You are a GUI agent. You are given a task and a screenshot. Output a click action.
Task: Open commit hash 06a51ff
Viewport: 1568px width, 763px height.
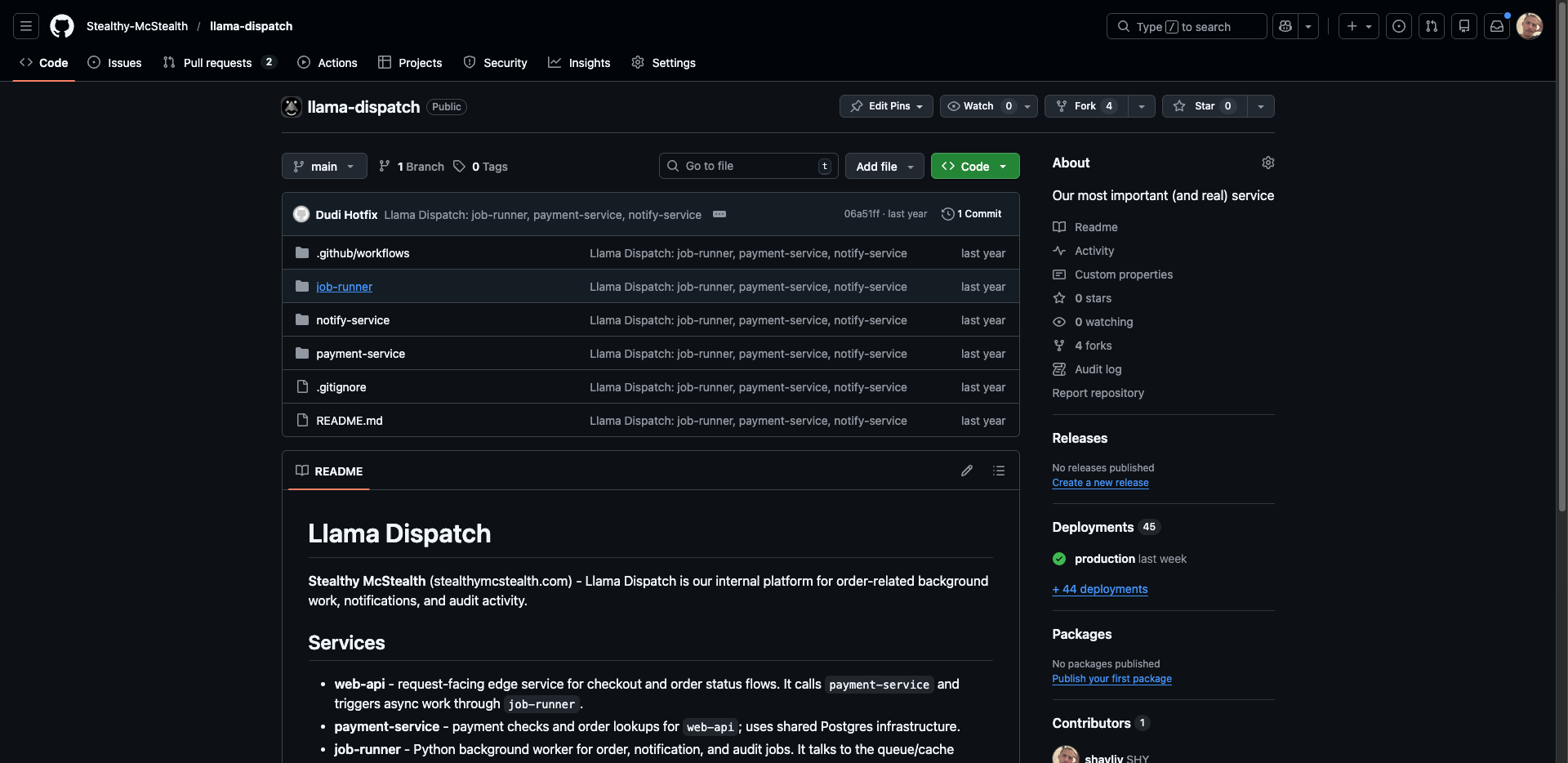tap(862, 214)
